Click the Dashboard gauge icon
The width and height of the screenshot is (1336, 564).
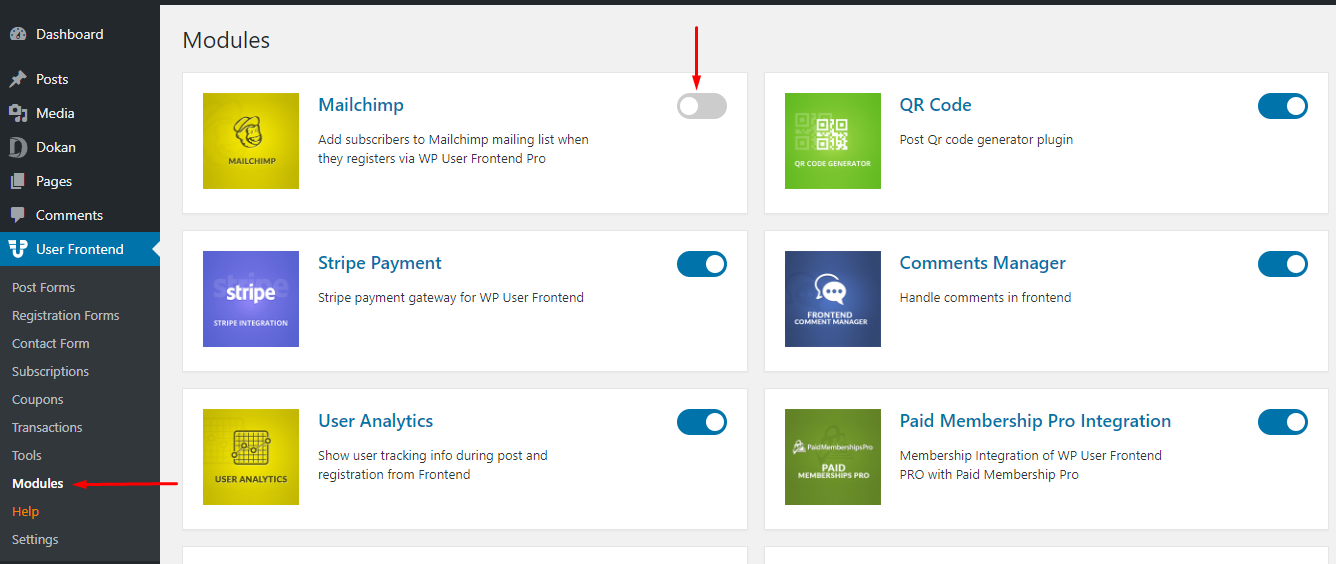point(18,34)
